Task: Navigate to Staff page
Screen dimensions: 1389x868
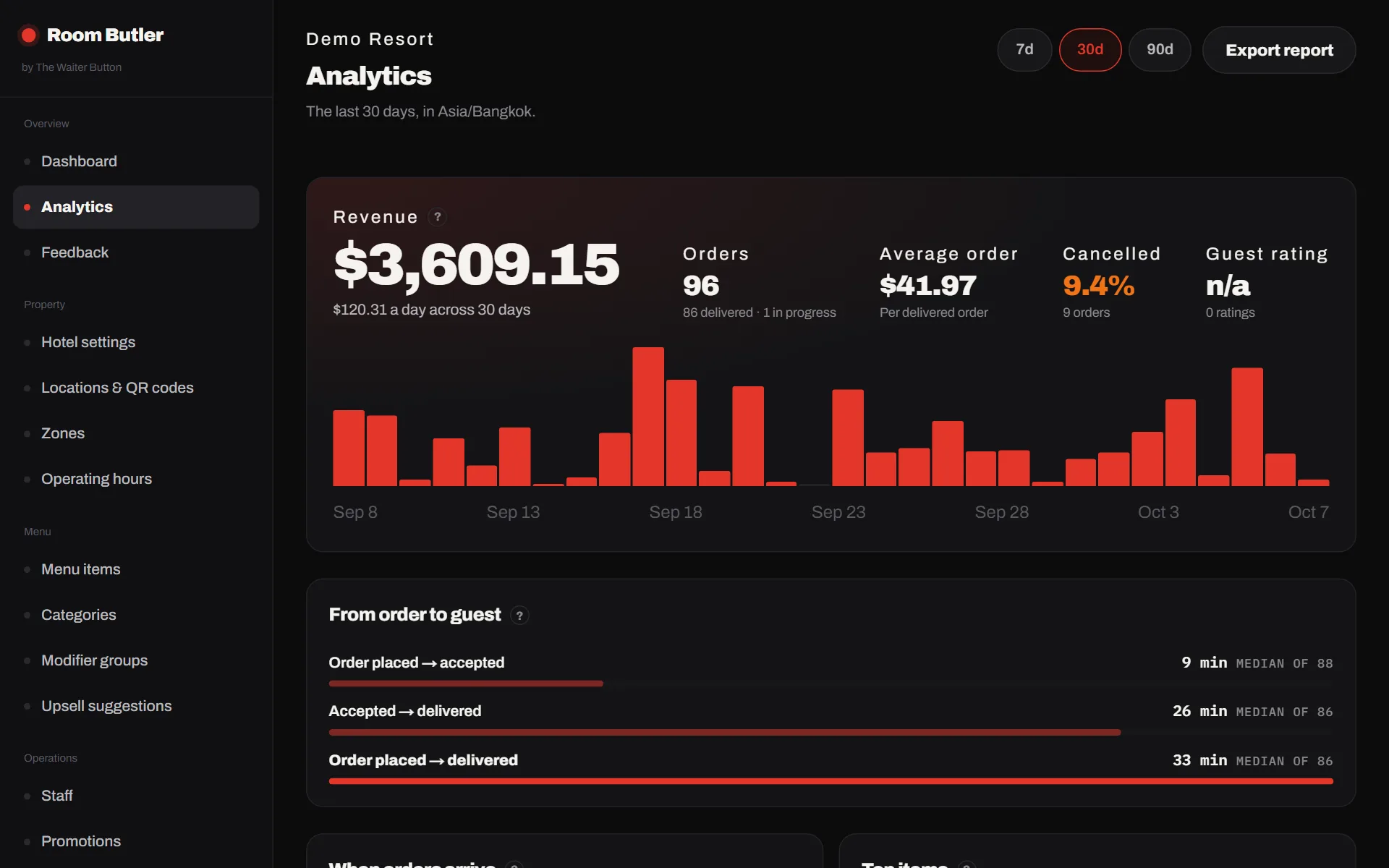Action: click(x=136, y=796)
